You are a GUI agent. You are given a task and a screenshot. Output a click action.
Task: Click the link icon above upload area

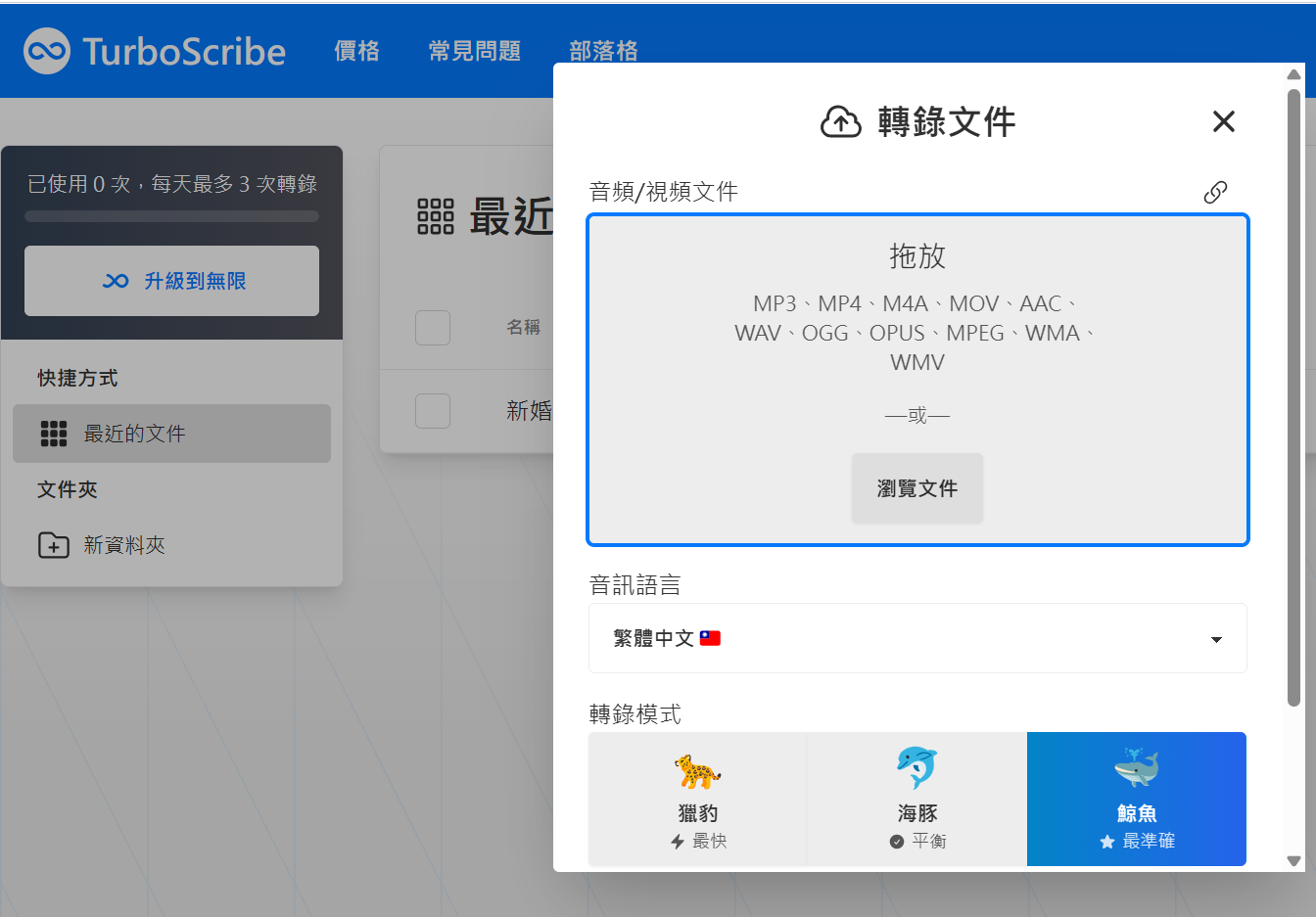point(1215,192)
